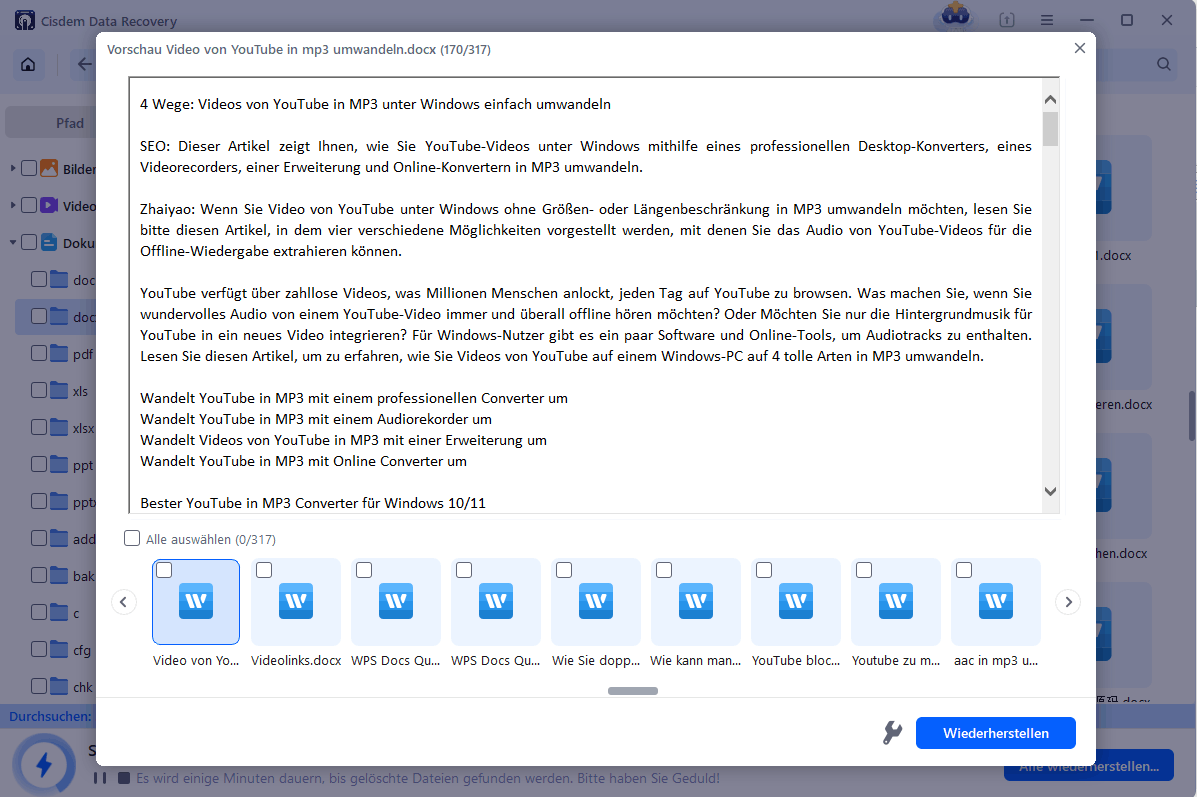The width and height of the screenshot is (1197, 797).
Task: Click the right chevron to show more files
Action: (1067, 601)
